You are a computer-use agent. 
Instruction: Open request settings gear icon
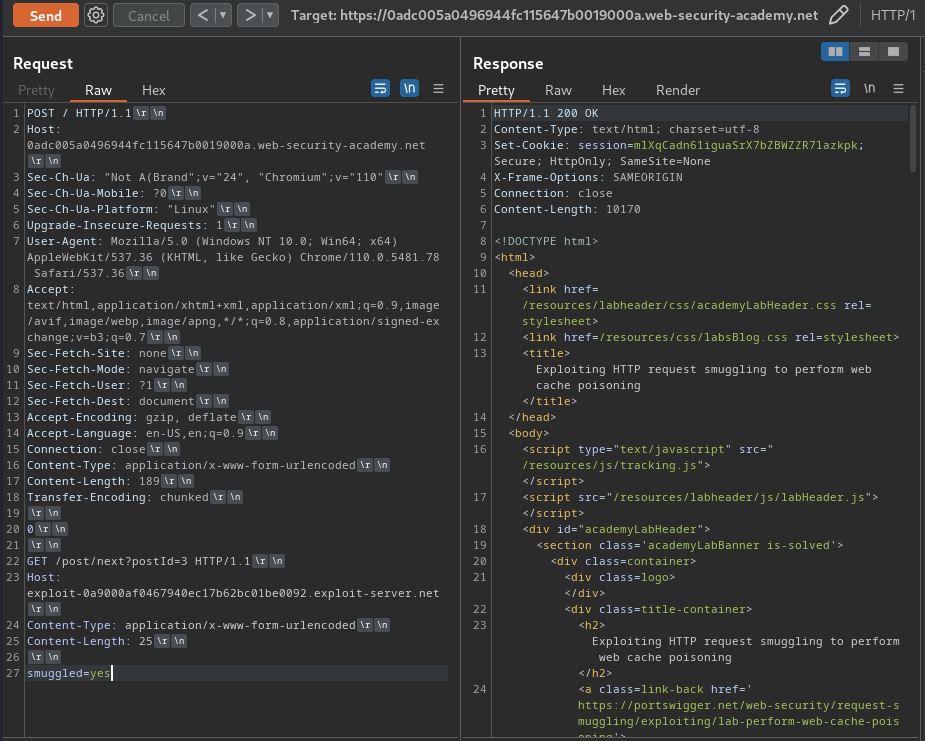pyautogui.click(x=96, y=15)
